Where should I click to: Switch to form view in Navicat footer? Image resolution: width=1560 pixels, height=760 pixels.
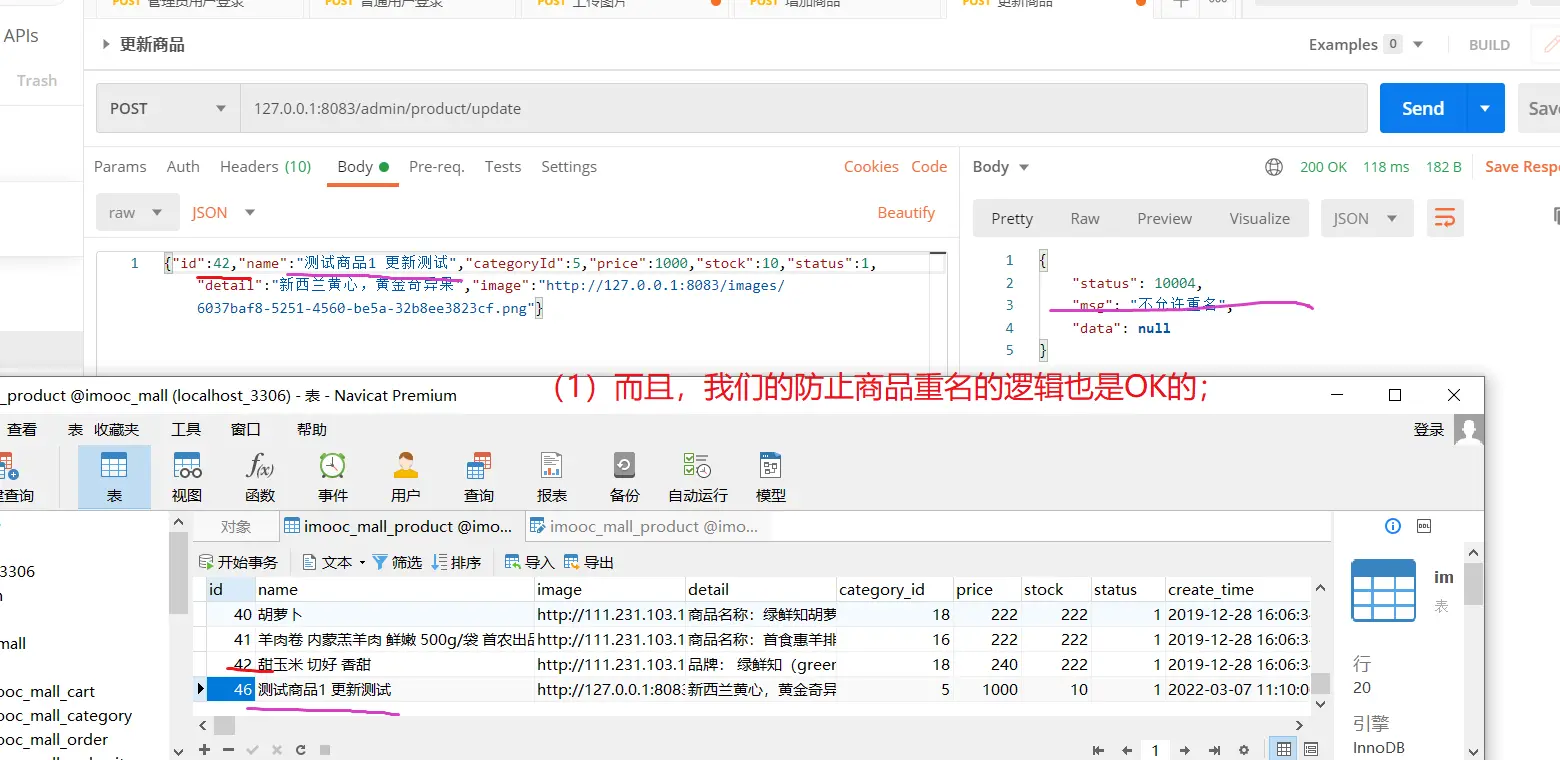click(x=1311, y=749)
